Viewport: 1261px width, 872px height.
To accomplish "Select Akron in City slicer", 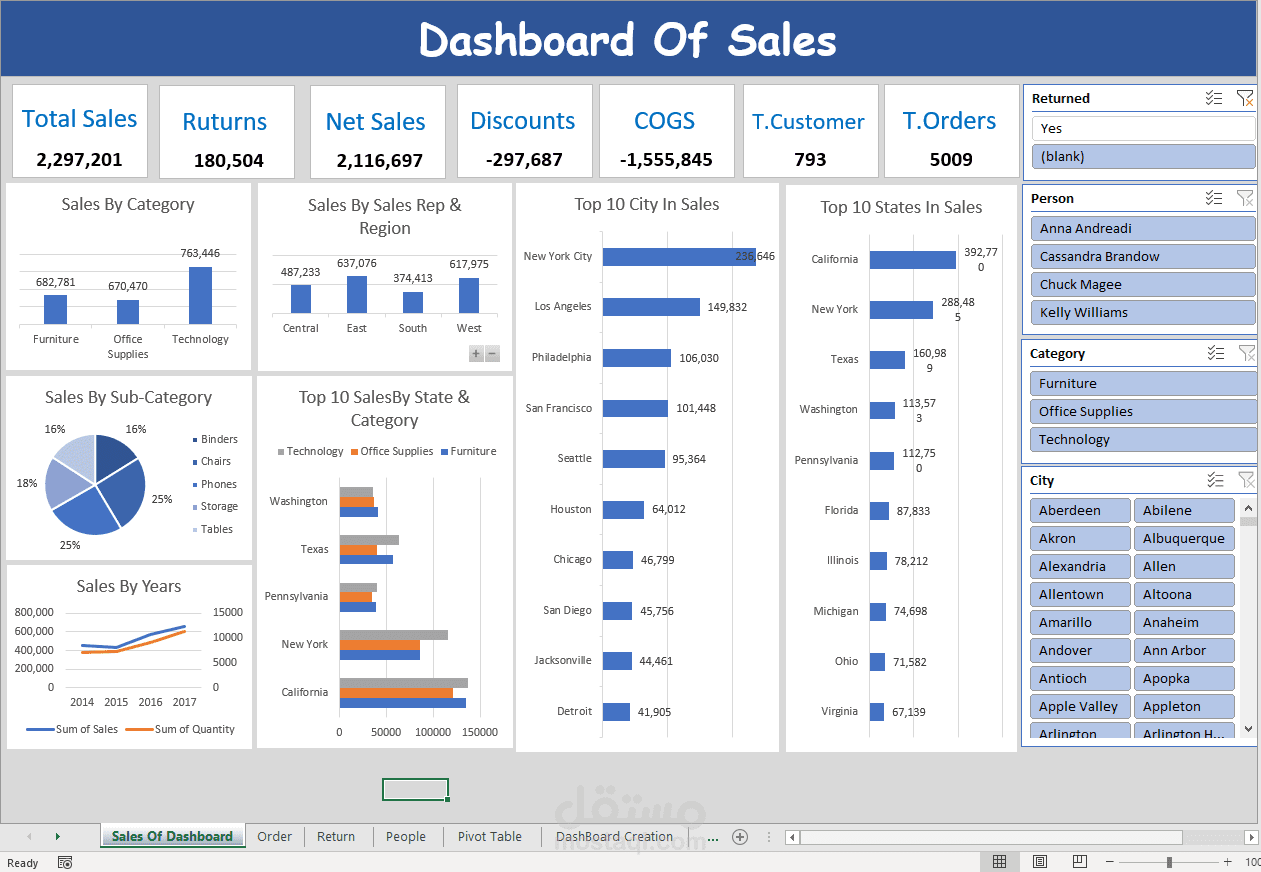I will coord(1080,538).
